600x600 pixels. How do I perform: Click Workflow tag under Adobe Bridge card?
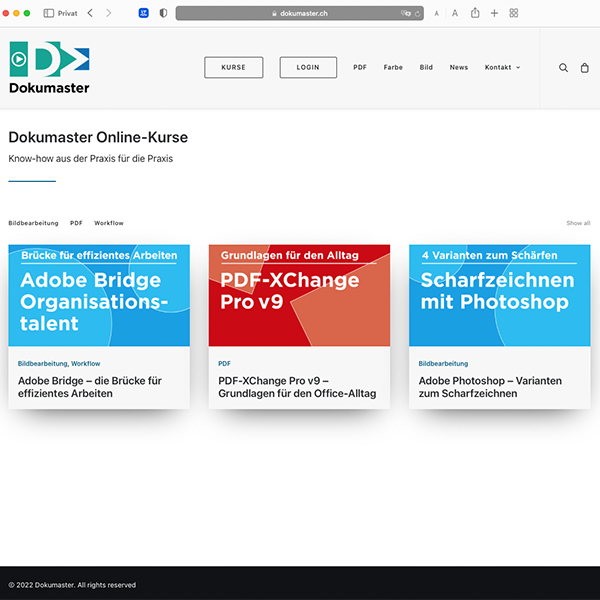click(x=85, y=364)
